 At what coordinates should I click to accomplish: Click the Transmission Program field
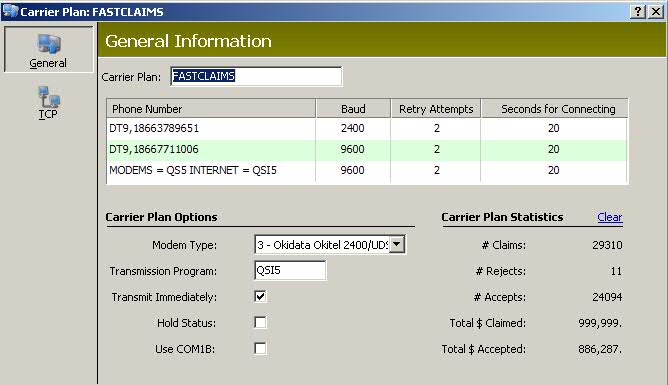tap(290, 270)
